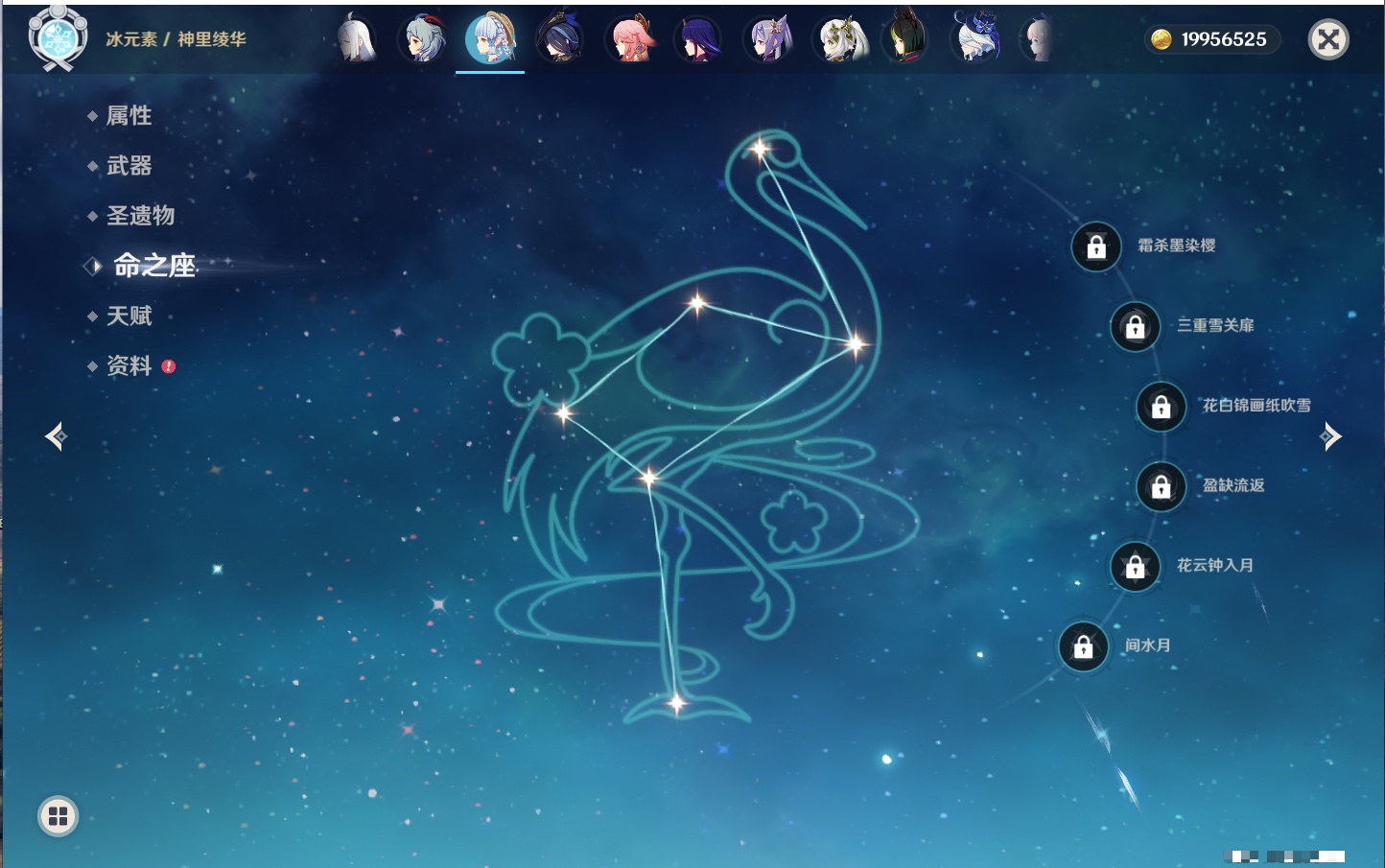The width and height of the screenshot is (1385, 868).
Task: Select the avatar with blue top hat
Action: [975, 38]
